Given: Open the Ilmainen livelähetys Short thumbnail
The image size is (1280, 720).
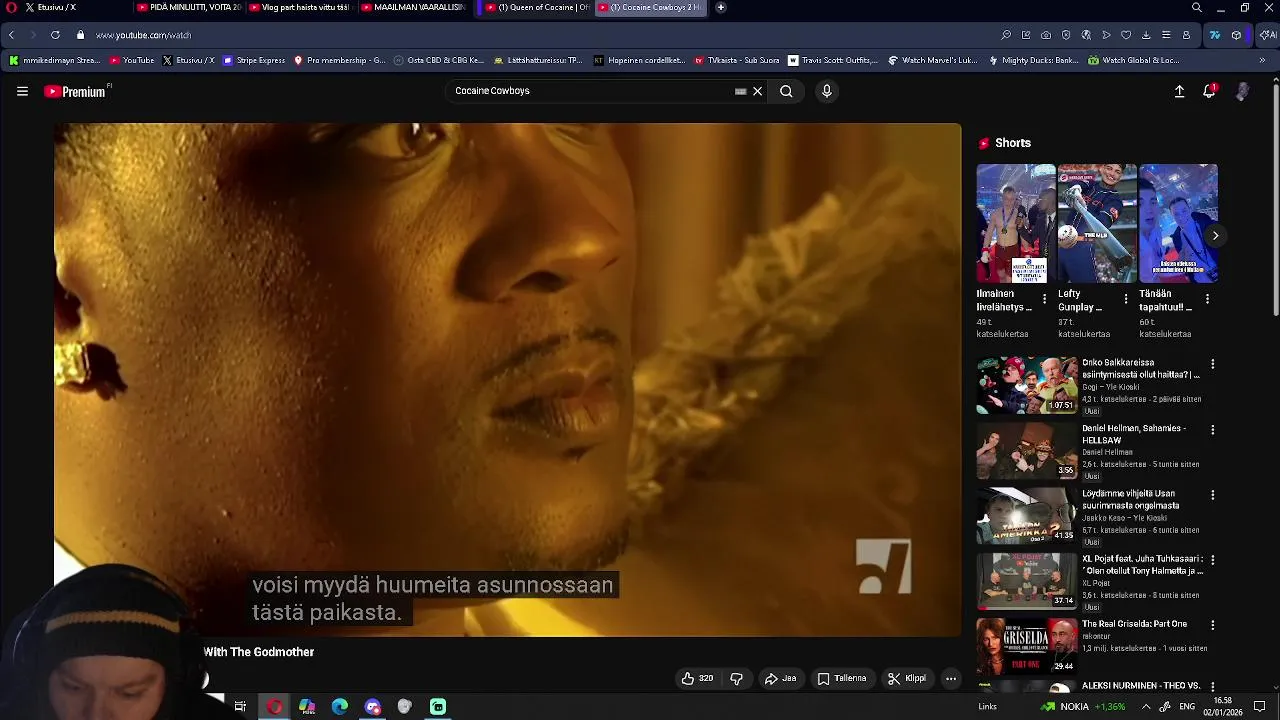Looking at the screenshot, I should 1016,224.
